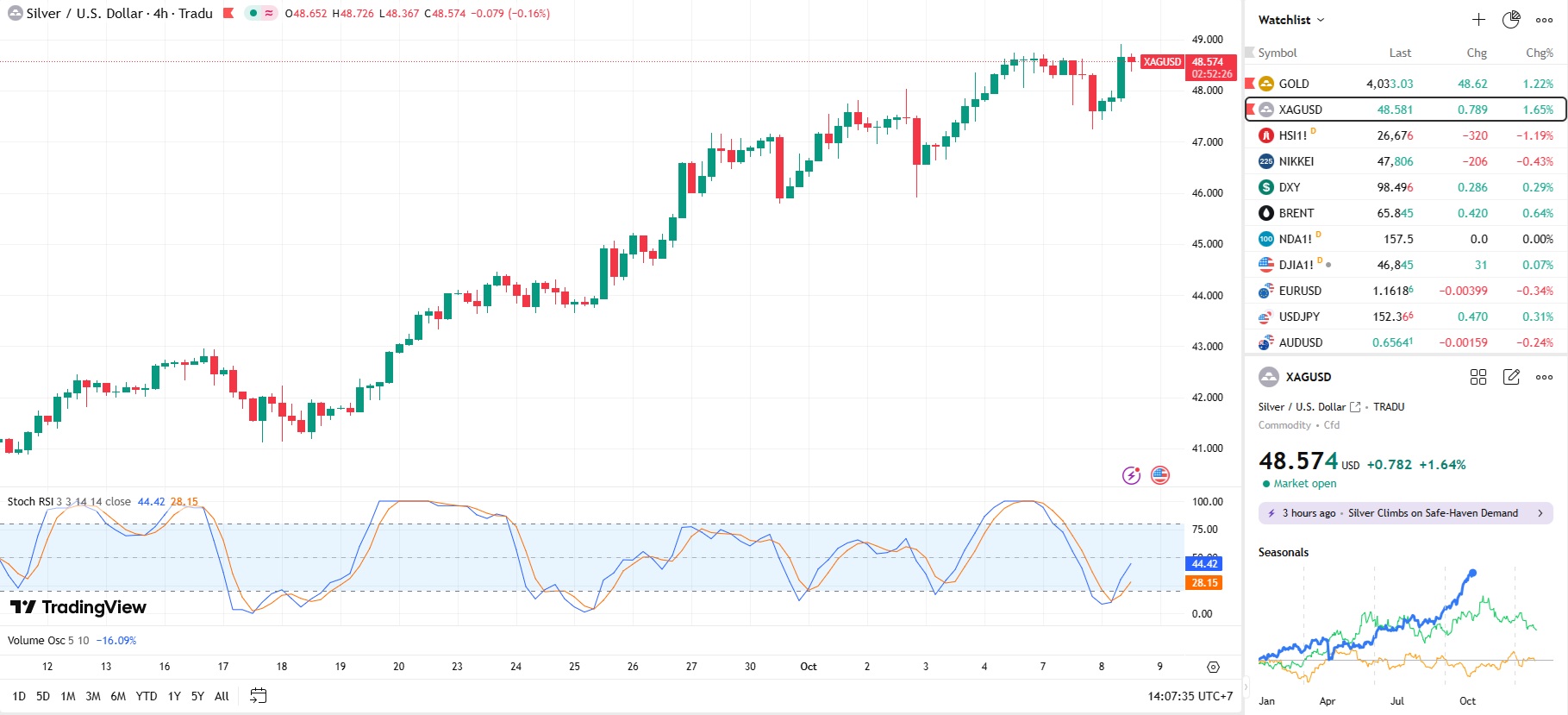Click the grid layout icon beside XAGUSD details
Image resolution: width=1568 pixels, height=715 pixels.
pos(1478,377)
